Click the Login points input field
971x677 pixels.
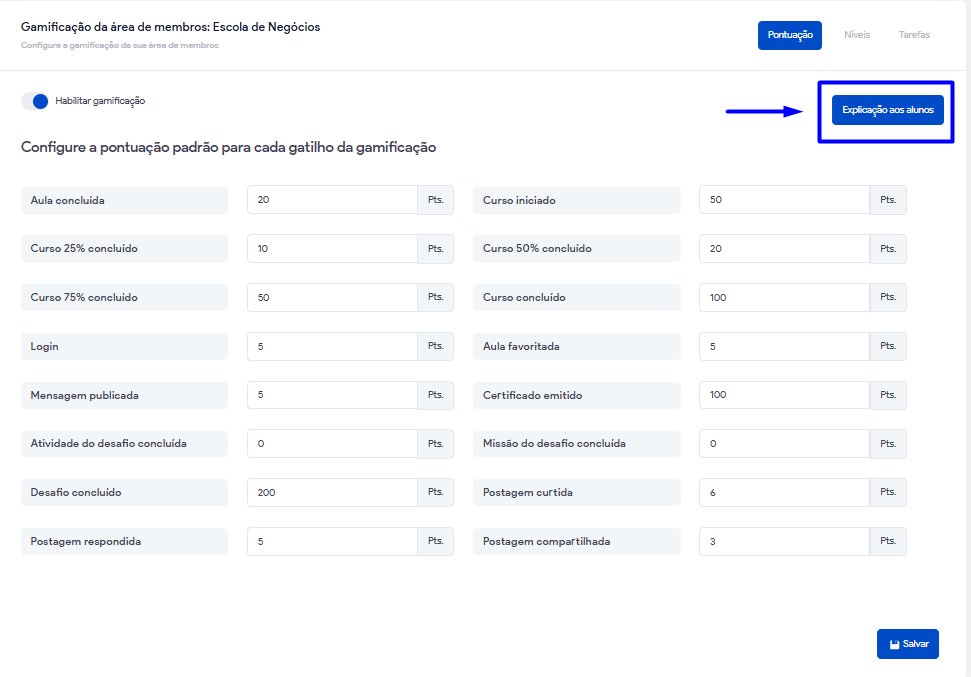(332, 347)
